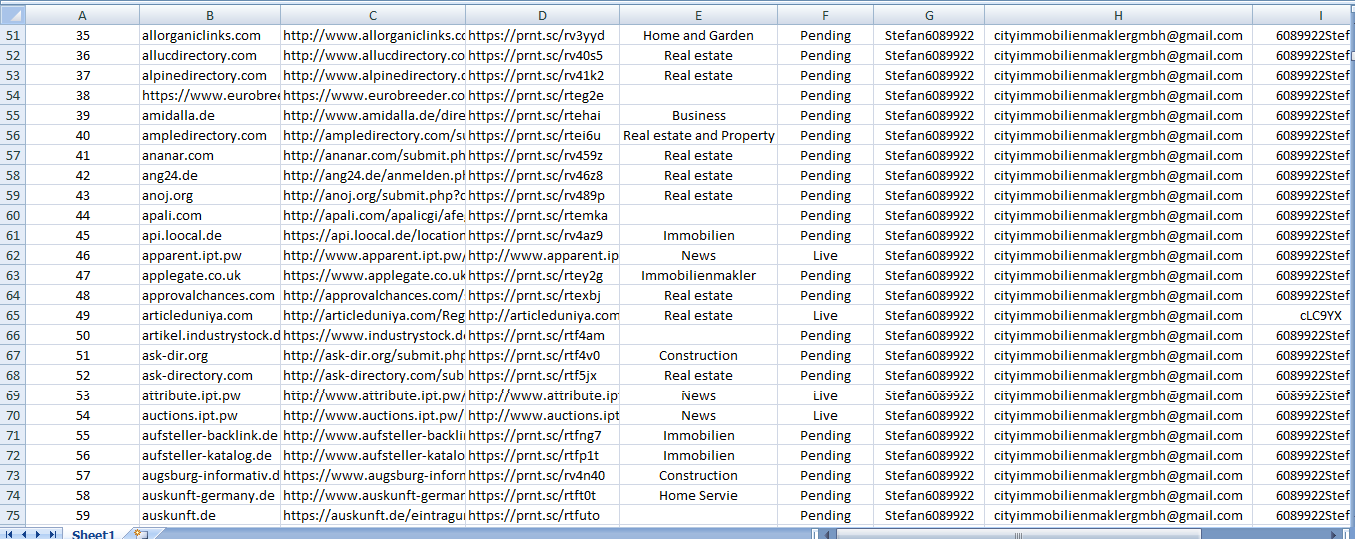Jump to last sheet with navigation arrow
The height and width of the screenshot is (539, 1355).
click(x=52, y=534)
